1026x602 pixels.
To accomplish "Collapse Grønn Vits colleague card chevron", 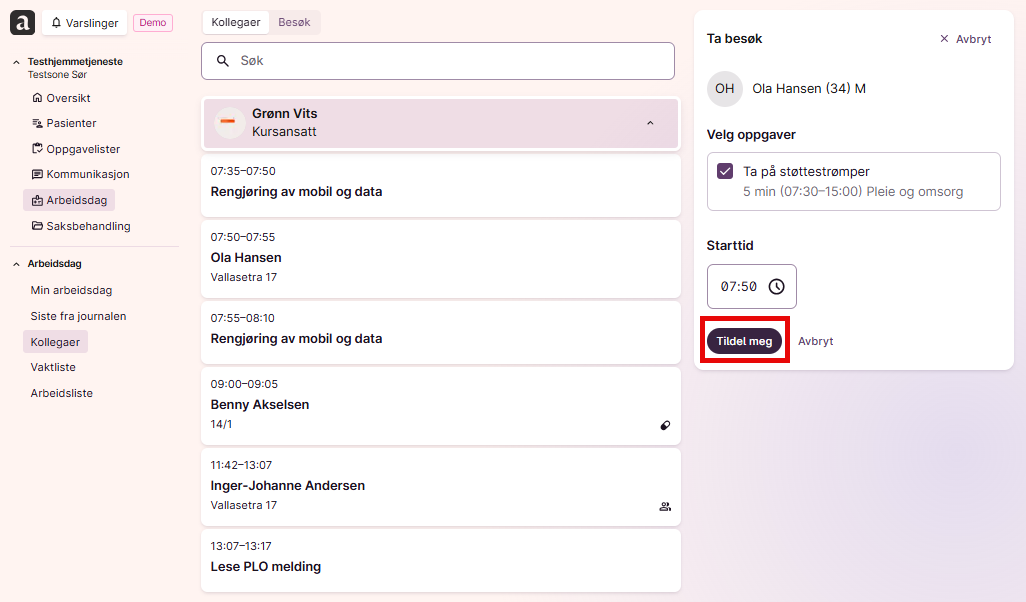I will coord(650,123).
